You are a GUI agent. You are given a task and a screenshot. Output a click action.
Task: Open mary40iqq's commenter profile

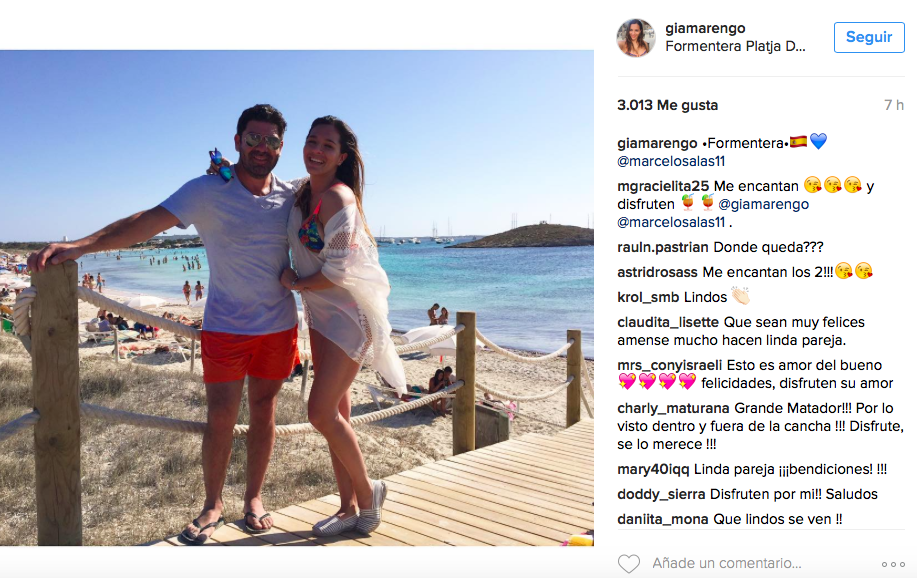[653, 469]
